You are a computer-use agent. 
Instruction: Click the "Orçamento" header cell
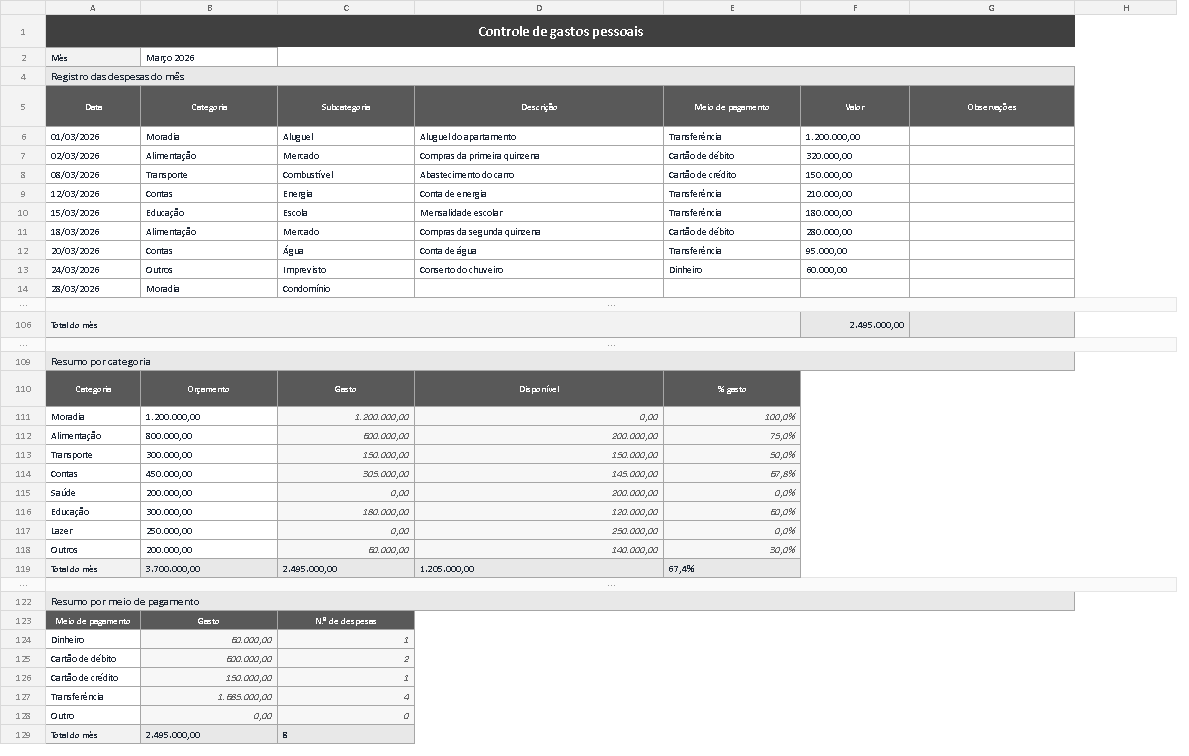coord(209,389)
